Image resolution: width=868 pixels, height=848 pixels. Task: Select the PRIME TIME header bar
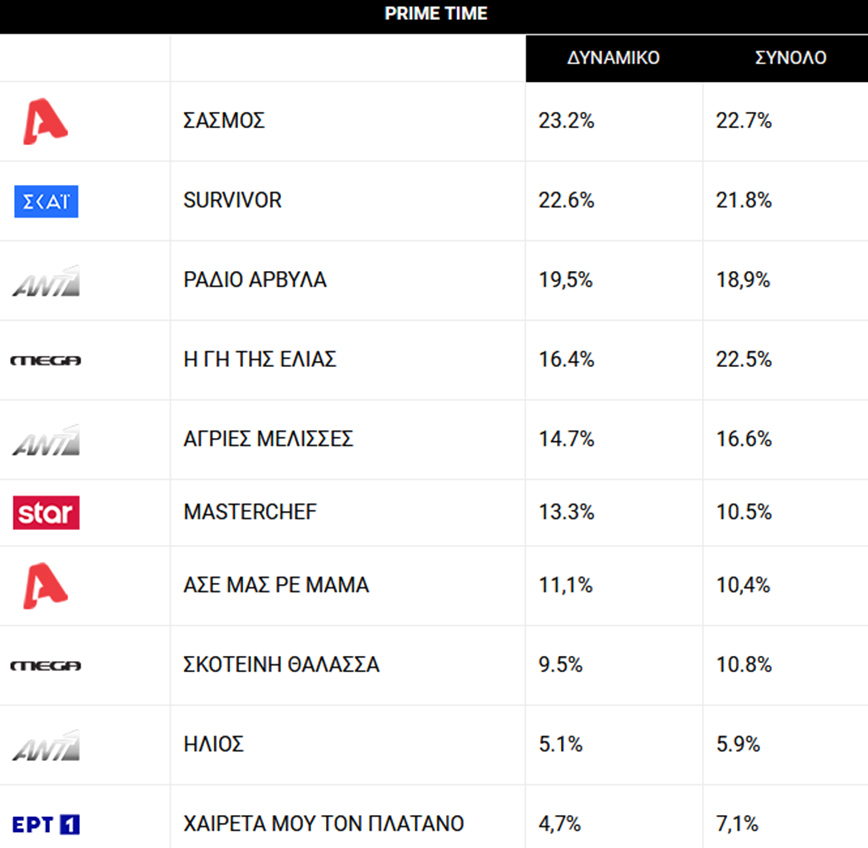click(x=434, y=15)
